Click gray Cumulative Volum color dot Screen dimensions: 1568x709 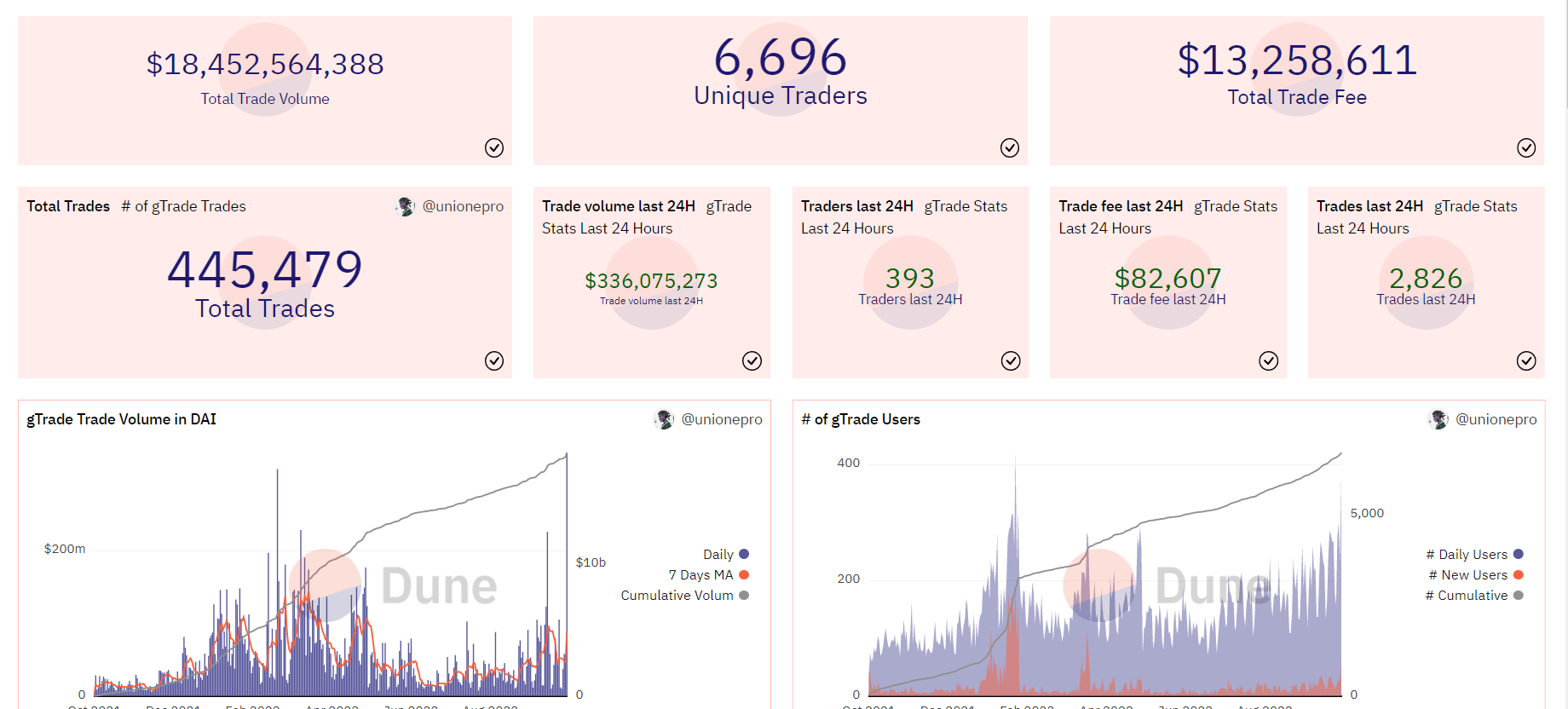pyautogui.click(x=744, y=596)
